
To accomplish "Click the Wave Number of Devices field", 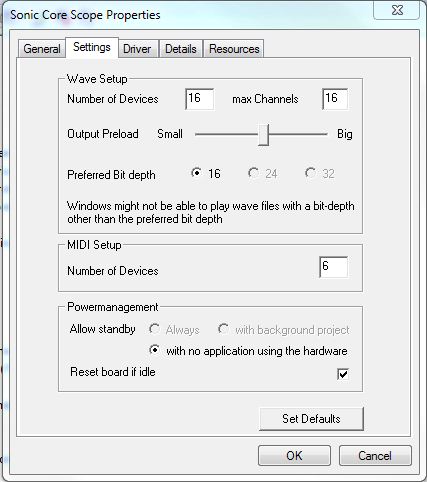I will [199, 99].
